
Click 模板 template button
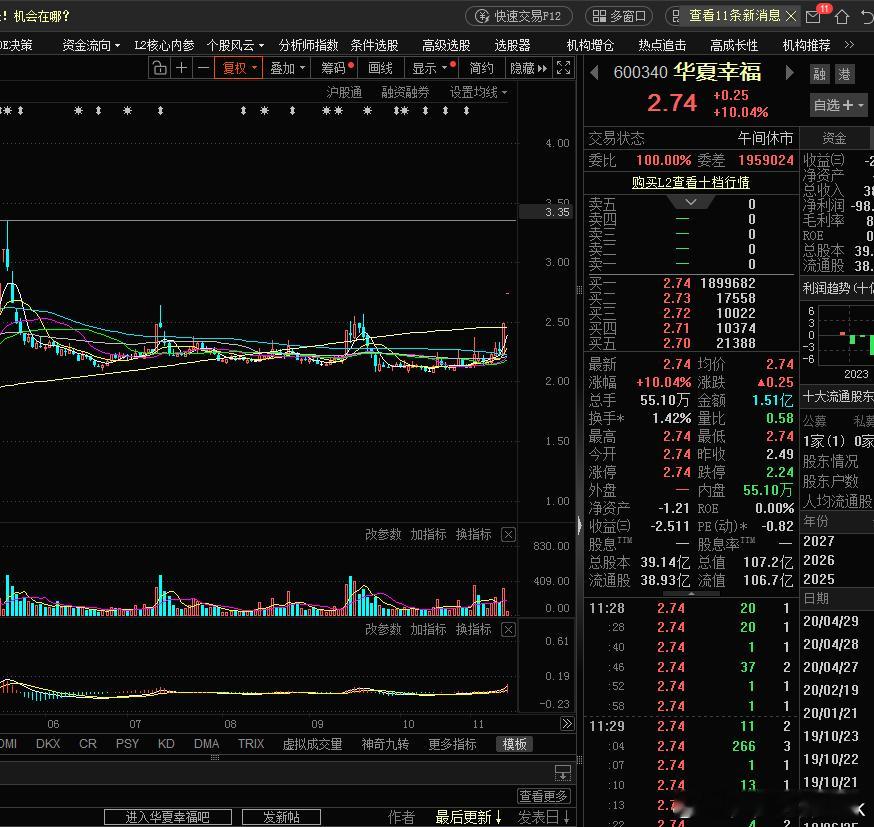514,744
